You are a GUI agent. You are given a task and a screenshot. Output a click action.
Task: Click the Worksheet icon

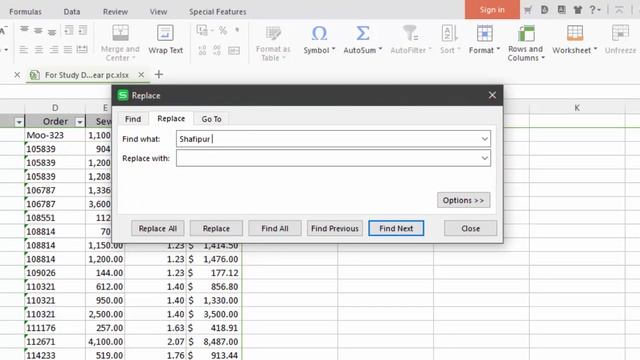tap(575, 33)
